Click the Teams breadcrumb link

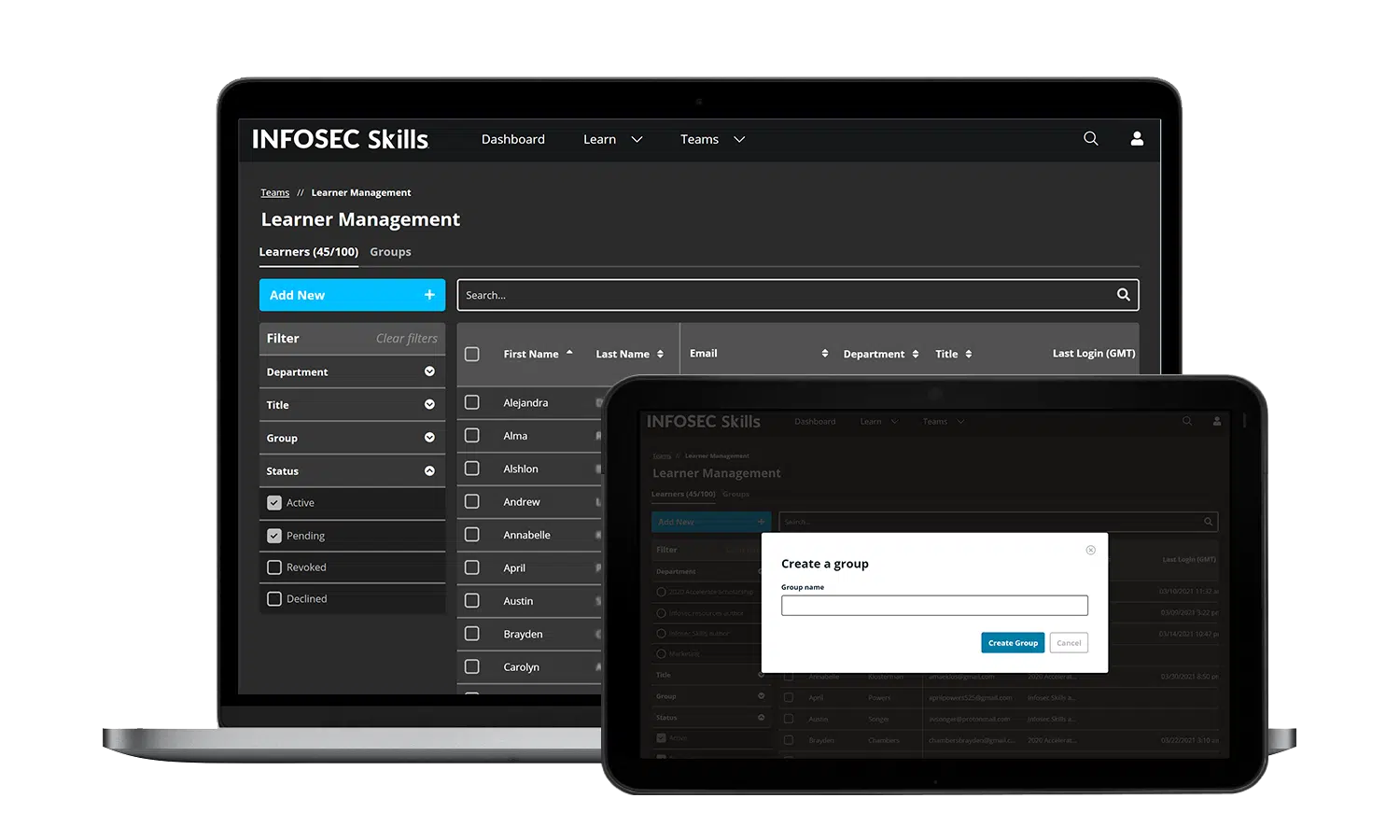(274, 193)
